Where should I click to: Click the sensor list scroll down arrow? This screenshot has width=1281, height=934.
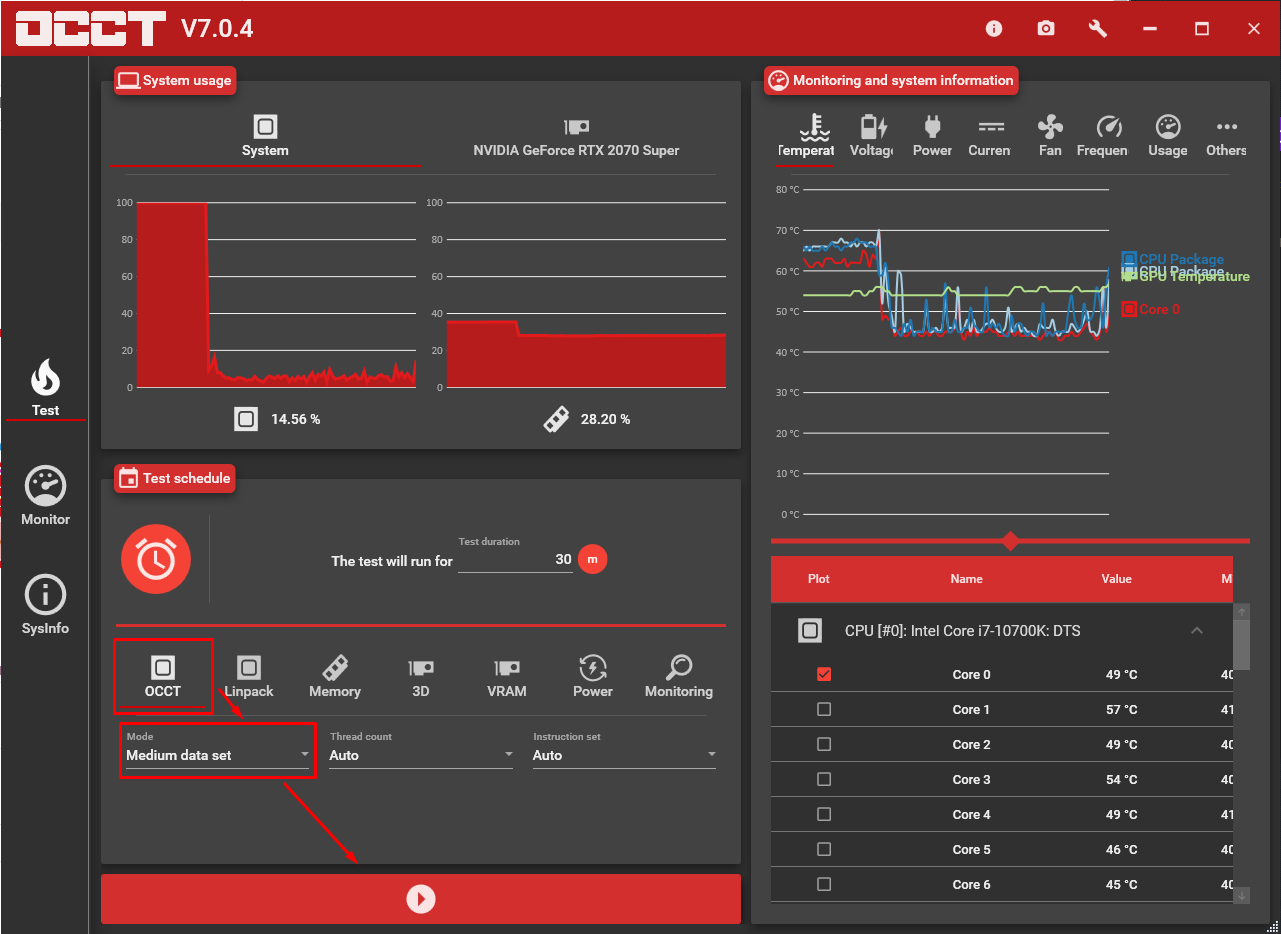1242,896
